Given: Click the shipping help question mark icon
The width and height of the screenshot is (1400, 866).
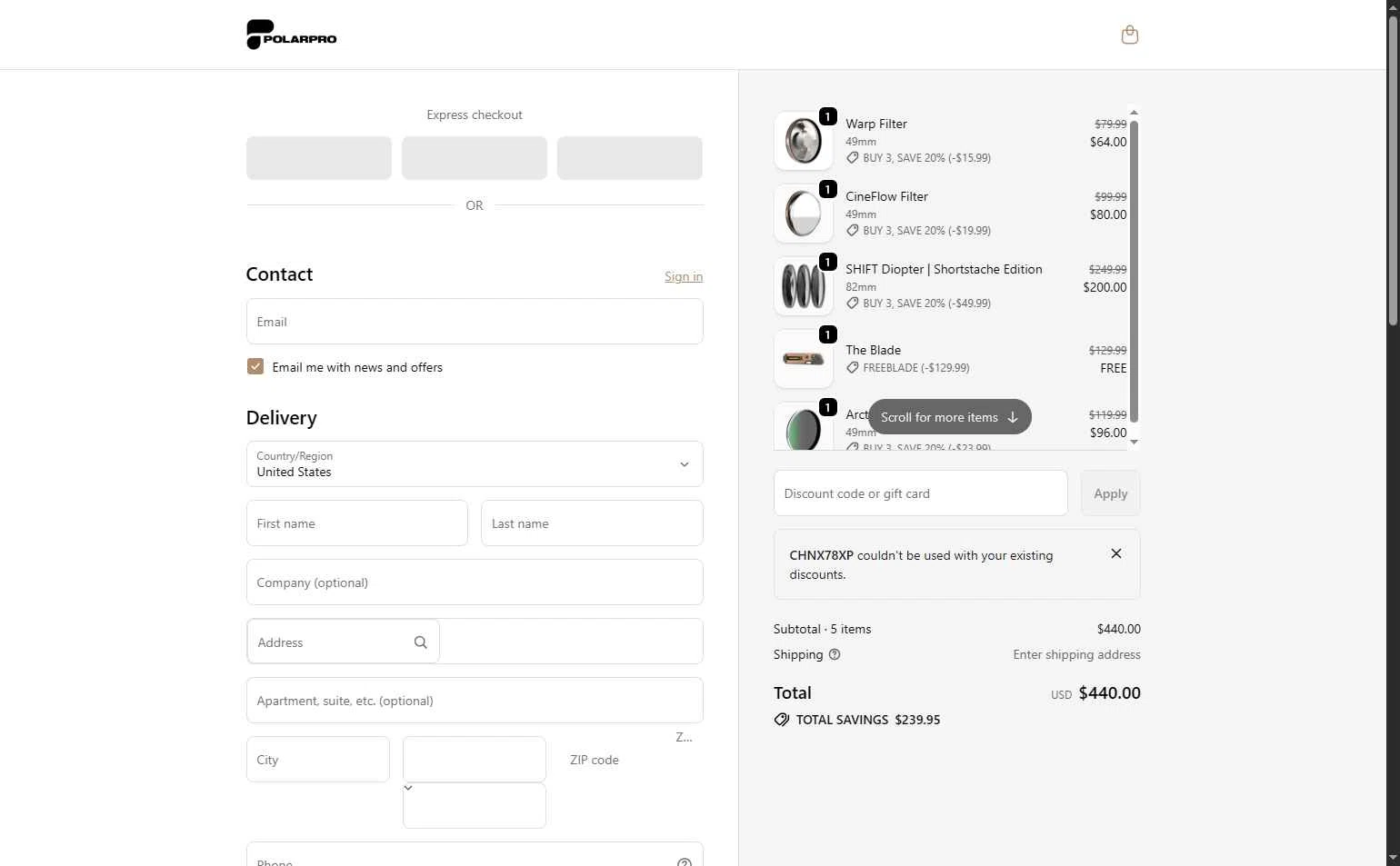Looking at the screenshot, I should (835, 654).
